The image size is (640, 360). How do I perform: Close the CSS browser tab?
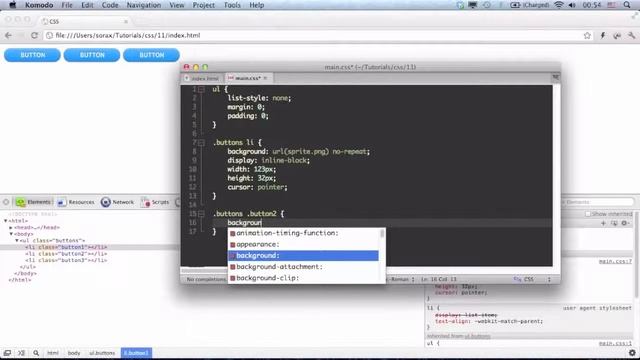126,21
